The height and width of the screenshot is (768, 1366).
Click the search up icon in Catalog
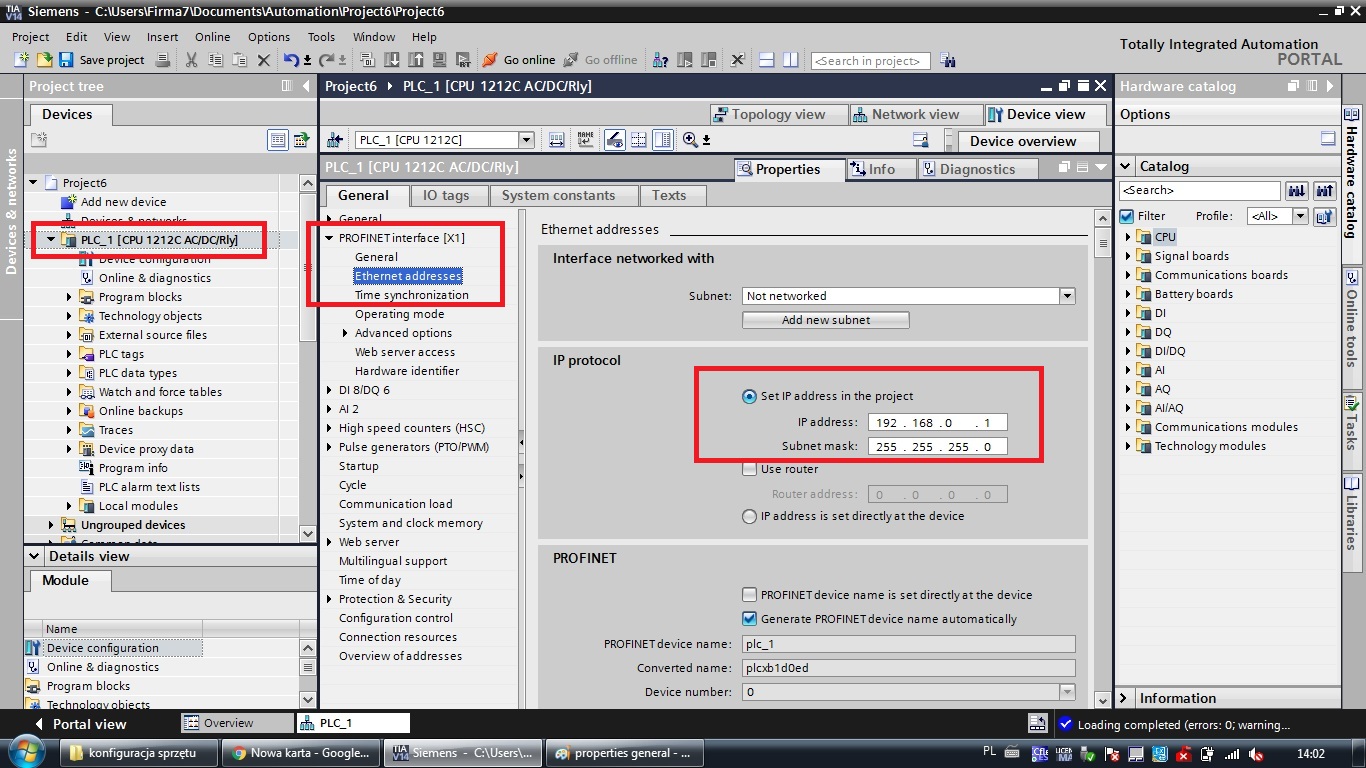tap(1324, 190)
